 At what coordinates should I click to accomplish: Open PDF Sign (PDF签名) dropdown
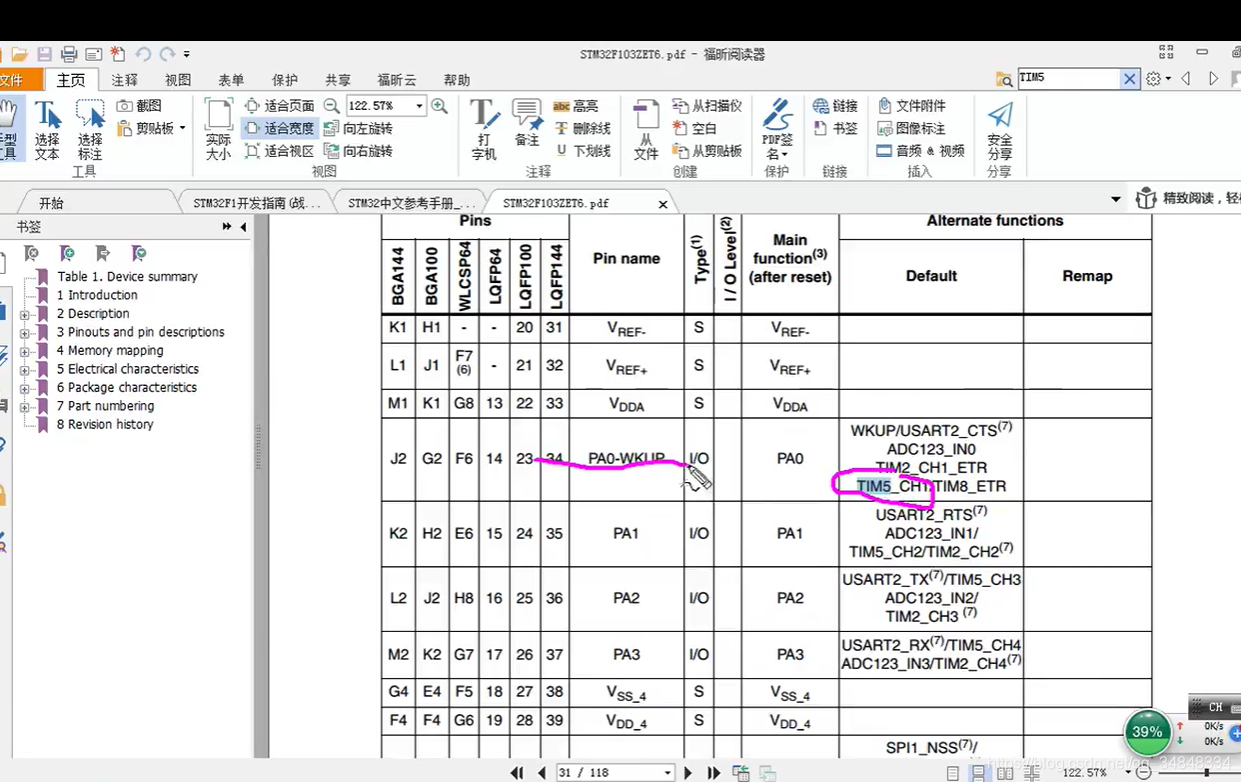coord(777,130)
